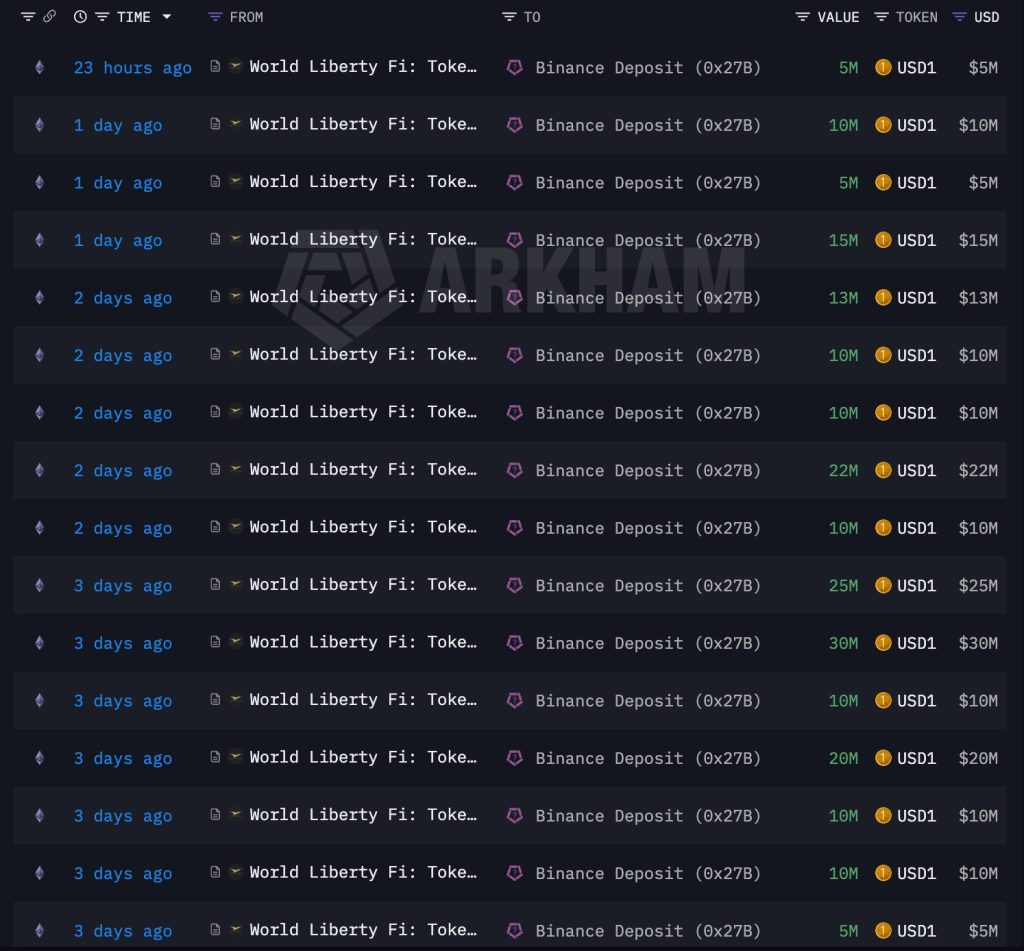Click the USD1 token label in 22M row
The width and height of the screenshot is (1024, 951).
[x=916, y=470]
